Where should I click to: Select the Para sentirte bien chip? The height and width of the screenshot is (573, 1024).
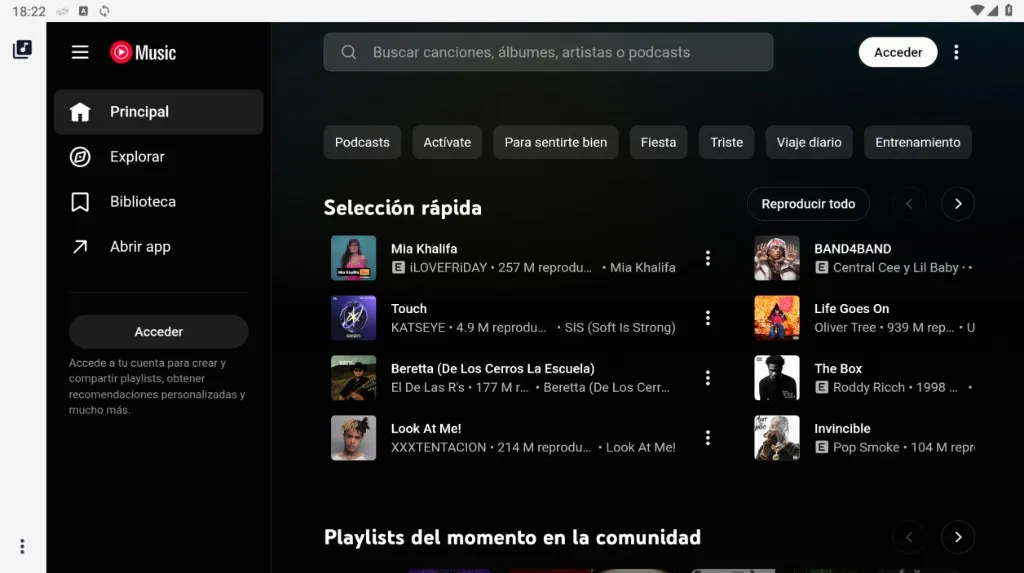556,142
